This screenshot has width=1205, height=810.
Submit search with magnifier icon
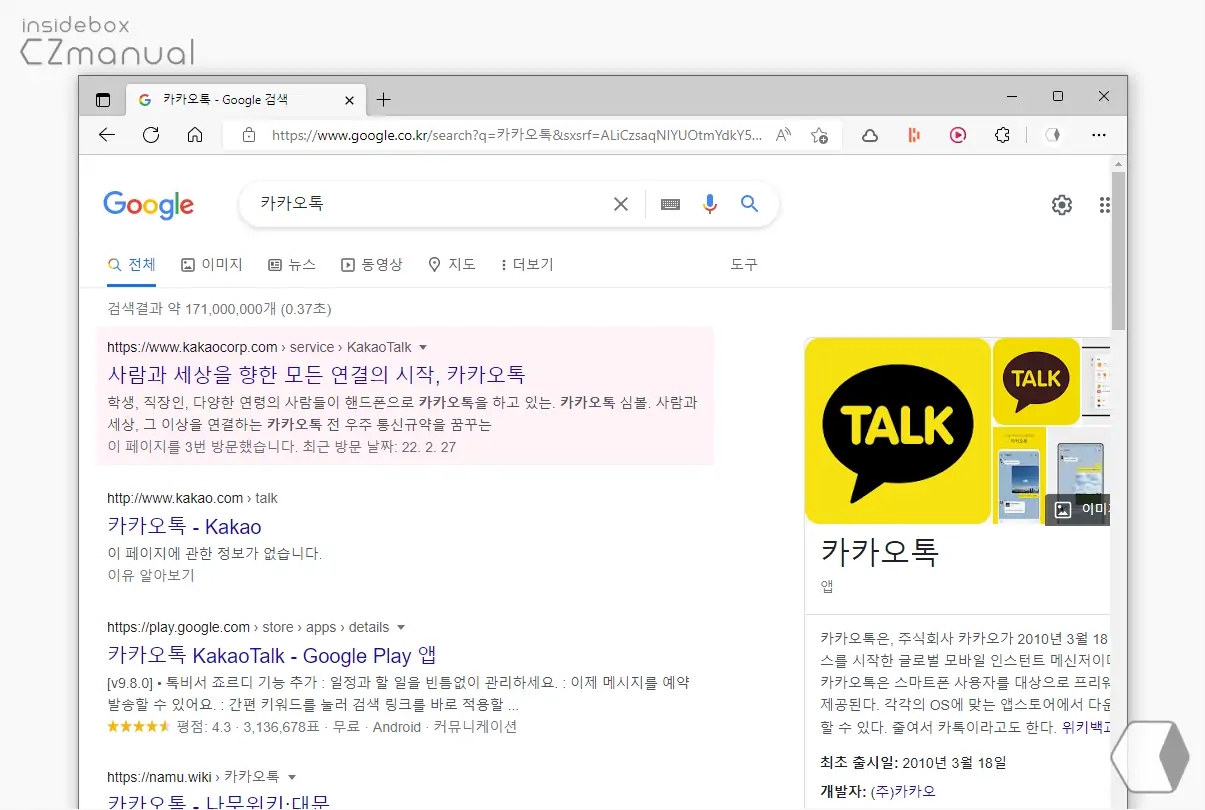[749, 204]
